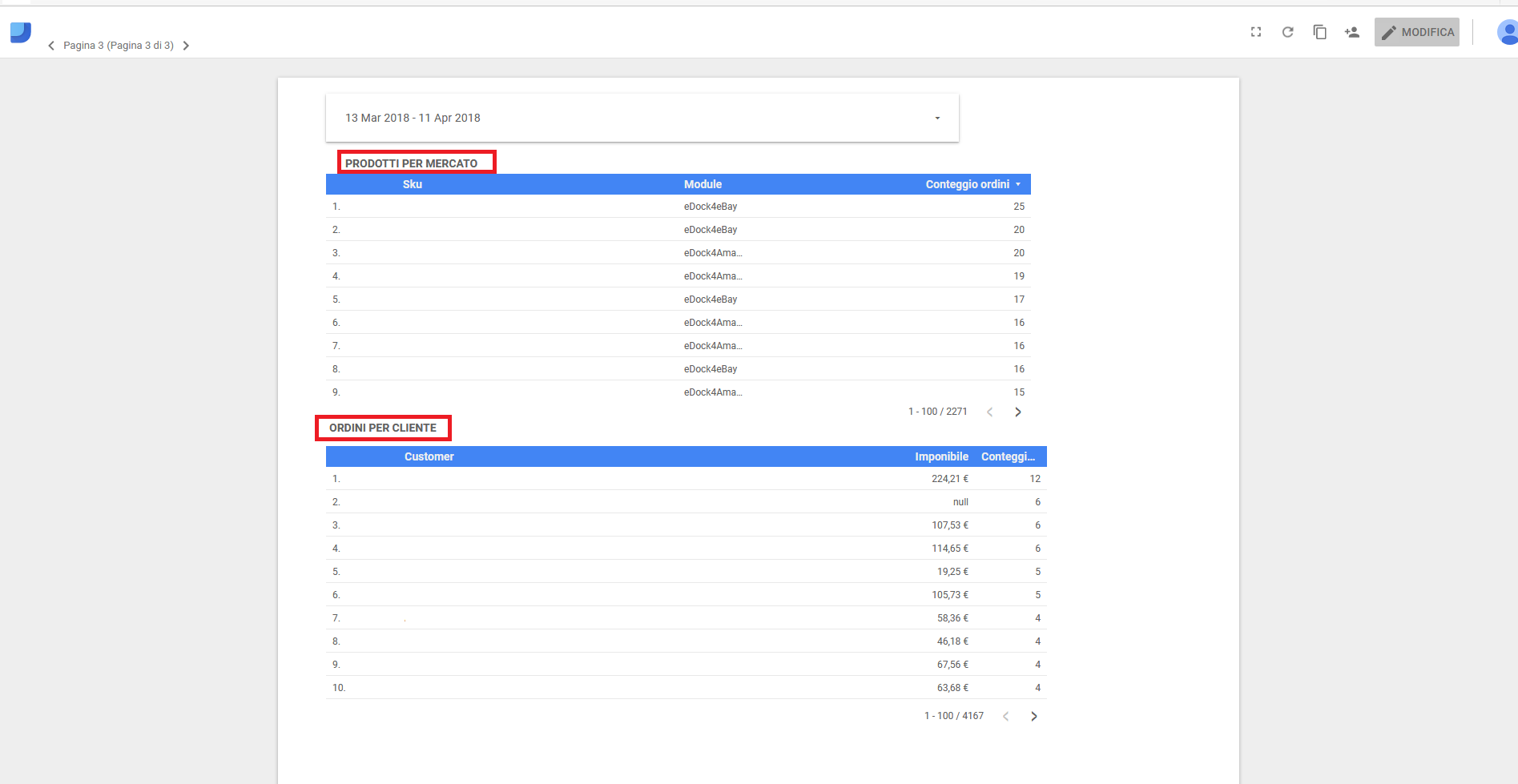The image size is (1518, 784).
Task: Click the 46,18 € amount
Action: point(953,641)
